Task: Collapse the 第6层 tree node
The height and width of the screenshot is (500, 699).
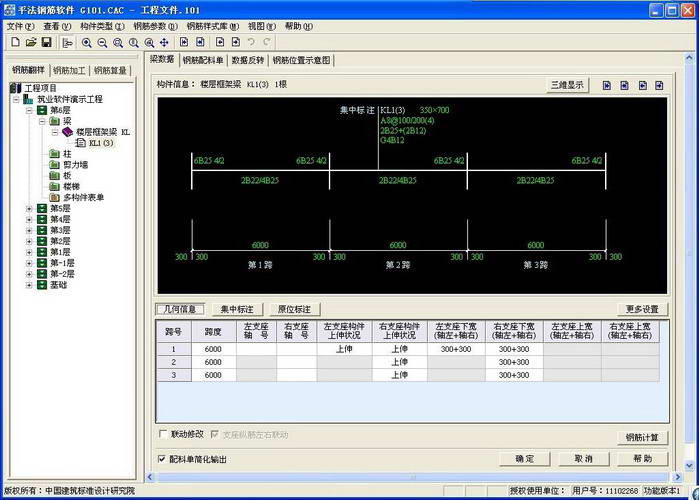Action: pos(29,110)
